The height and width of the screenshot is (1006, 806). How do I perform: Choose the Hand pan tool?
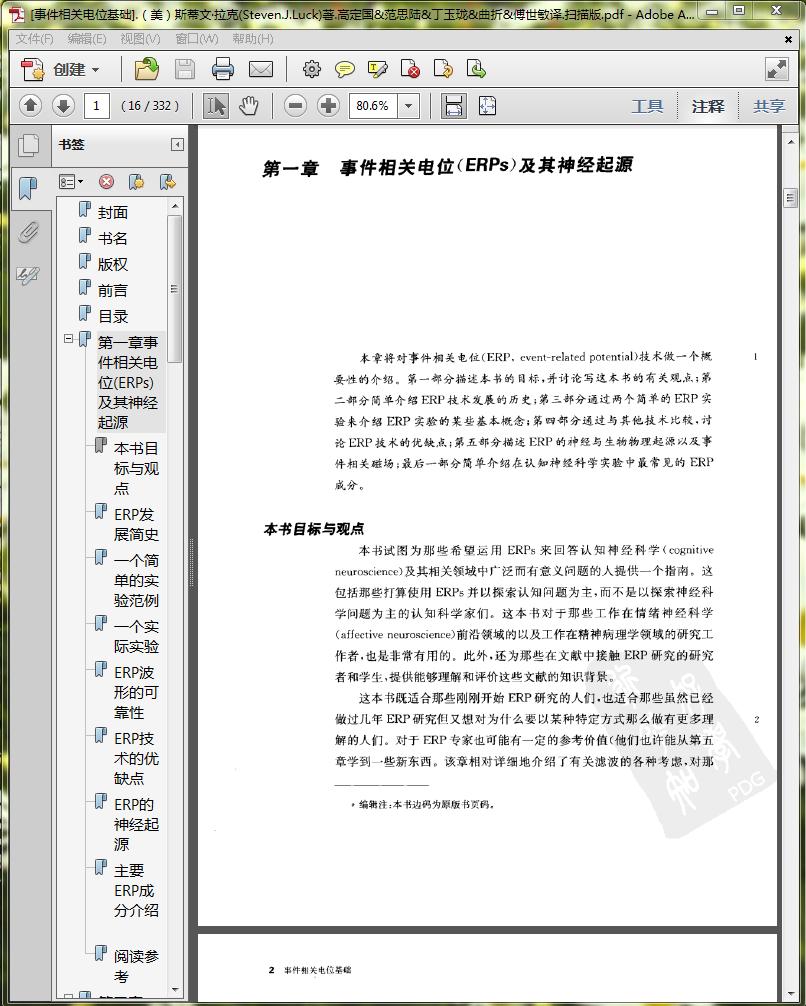click(x=248, y=105)
